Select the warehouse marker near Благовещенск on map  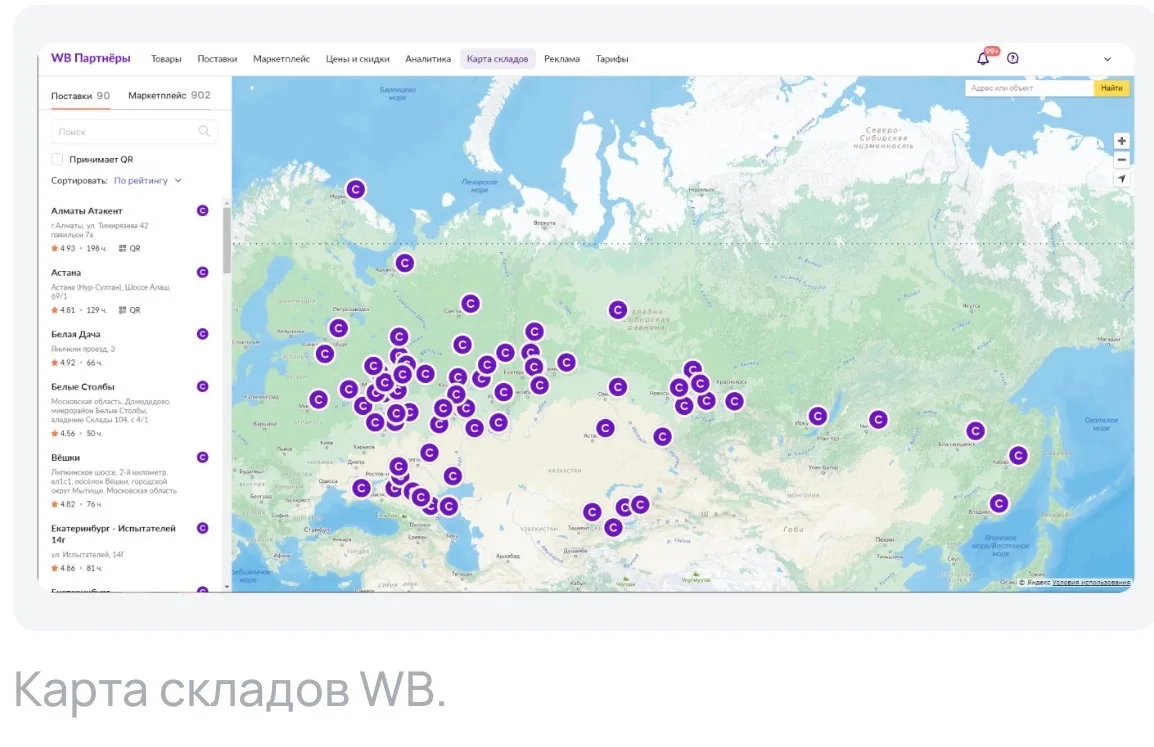[975, 431]
